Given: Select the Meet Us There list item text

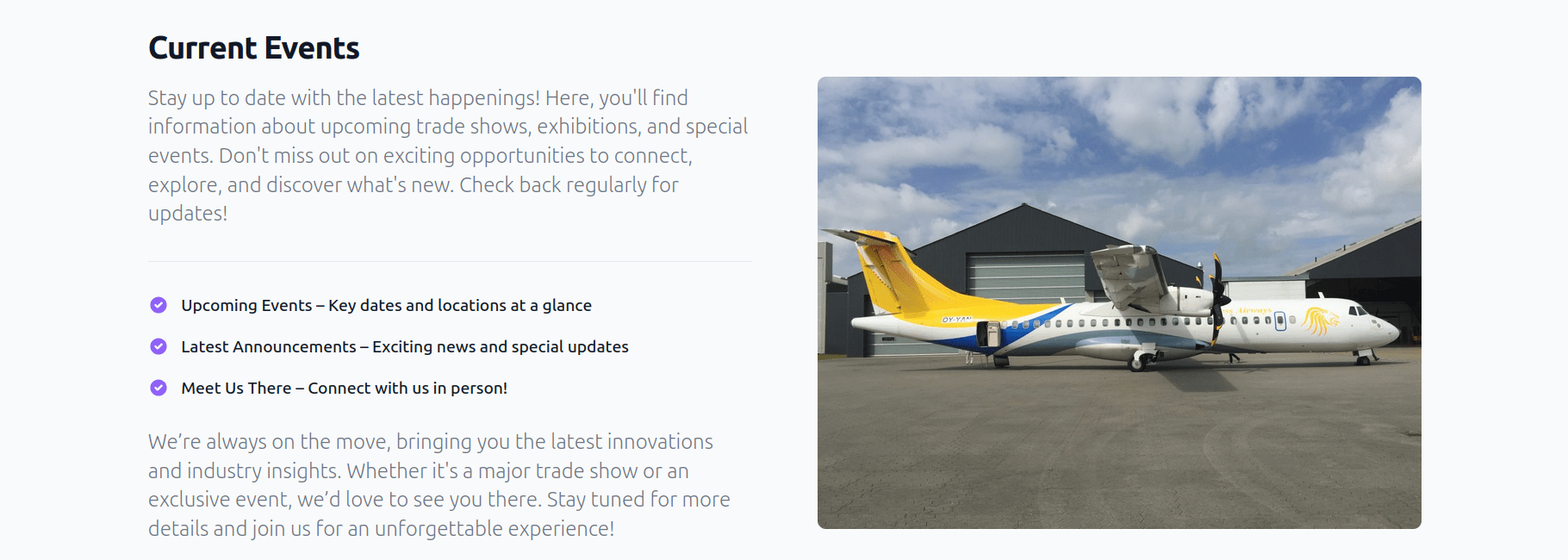Looking at the screenshot, I should coord(344,389).
